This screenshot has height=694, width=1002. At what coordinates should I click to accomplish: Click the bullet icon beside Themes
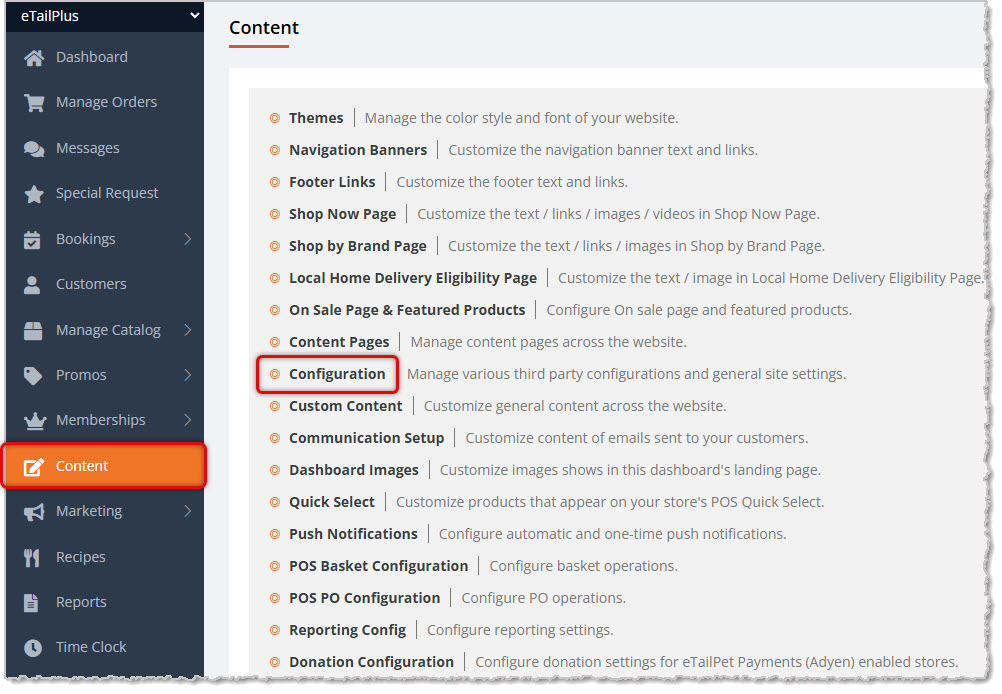coord(275,118)
